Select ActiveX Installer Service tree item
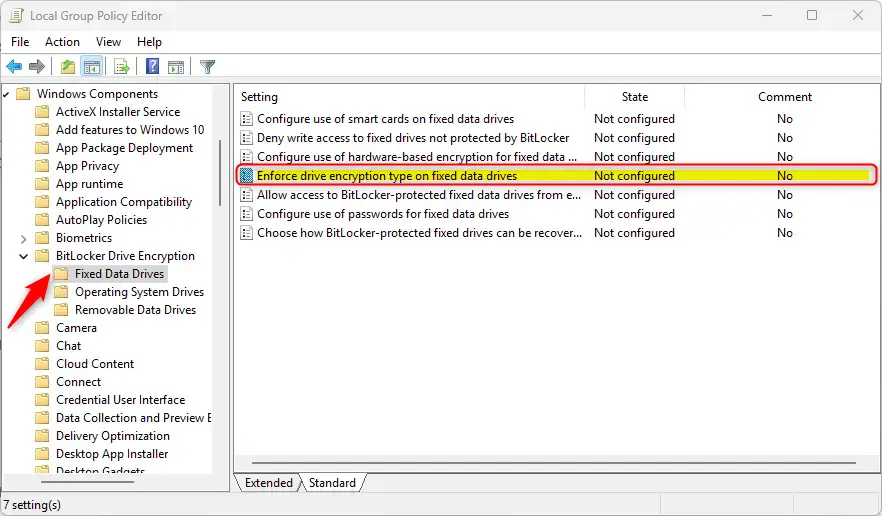The width and height of the screenshot is (882, 516). coord(118,111)
